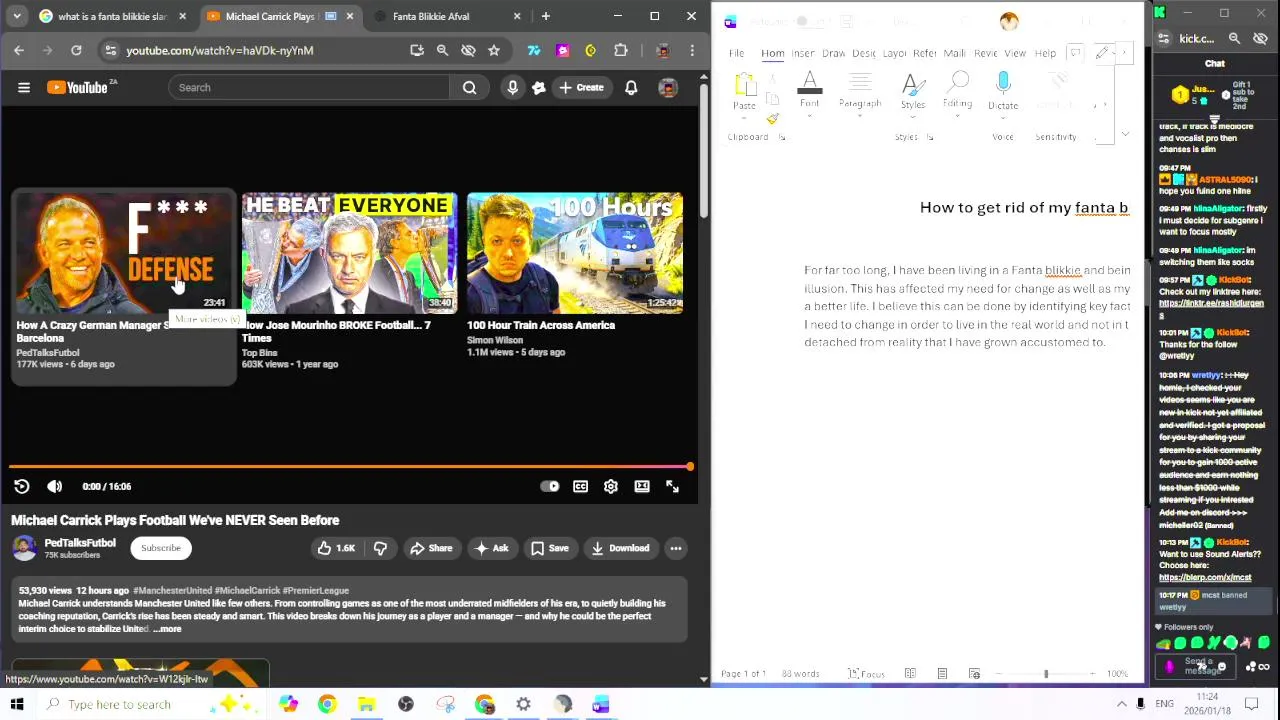The height and width of the screenshot is (720, 1280).
Task: Save the video to a playlist
Action: 550,548
